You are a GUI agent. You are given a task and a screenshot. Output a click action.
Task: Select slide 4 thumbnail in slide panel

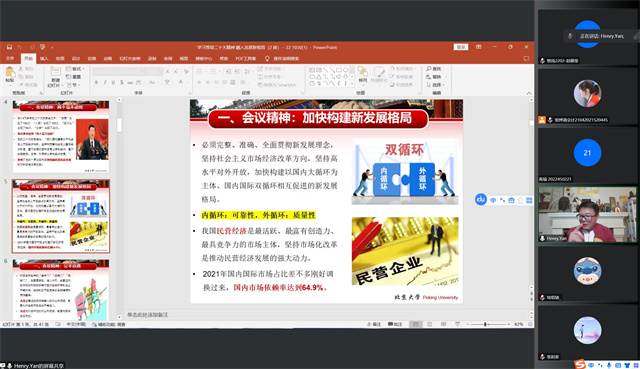click(61, 137)
